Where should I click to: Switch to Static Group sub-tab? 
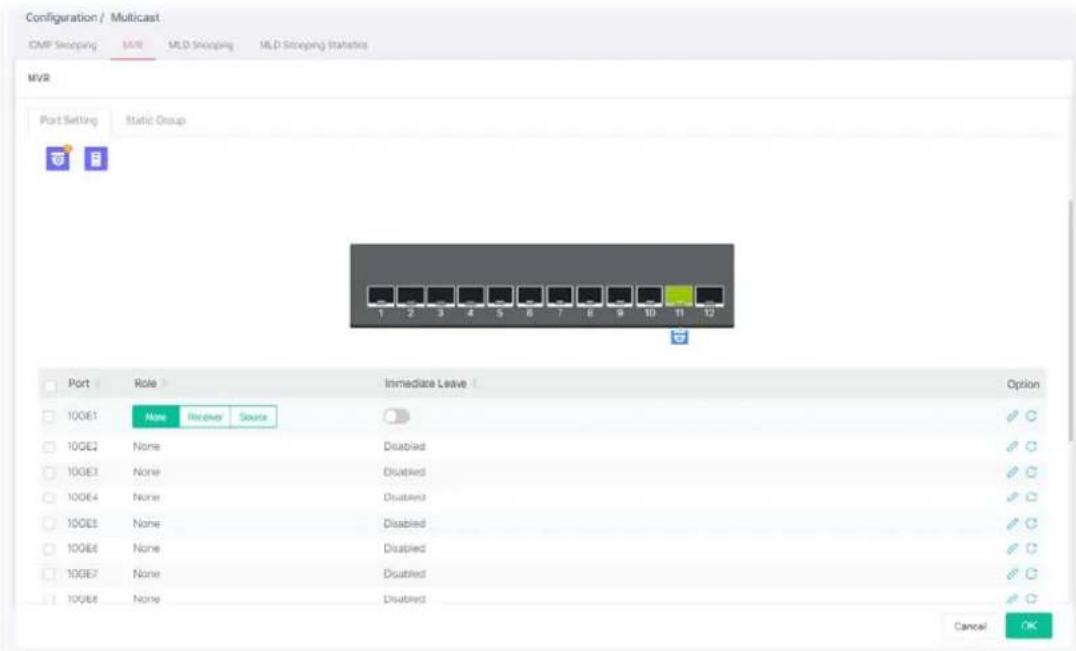(x=156, y=120)
